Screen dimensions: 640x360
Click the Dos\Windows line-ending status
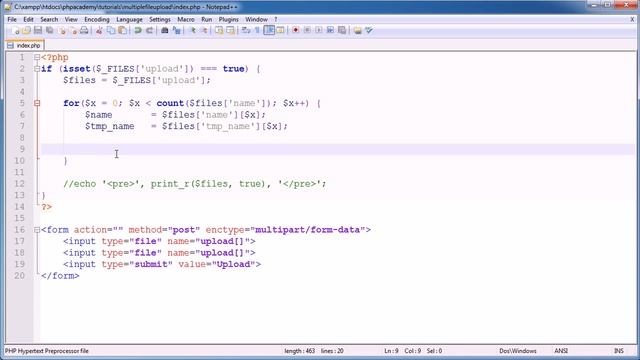[518, 351]
